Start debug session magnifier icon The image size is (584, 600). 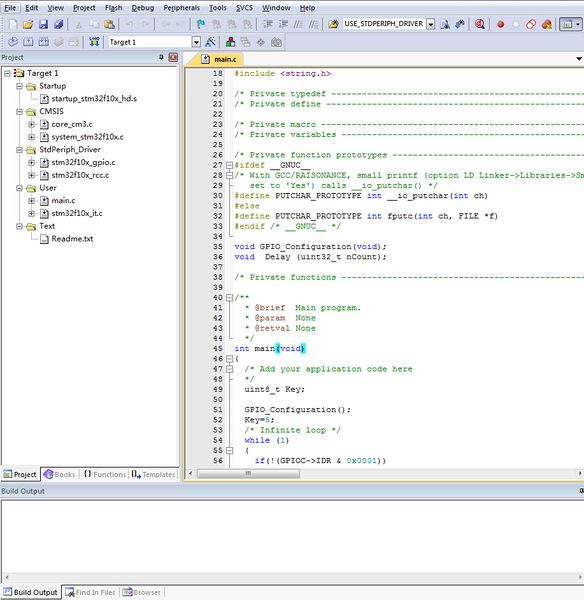coord(480,24)
